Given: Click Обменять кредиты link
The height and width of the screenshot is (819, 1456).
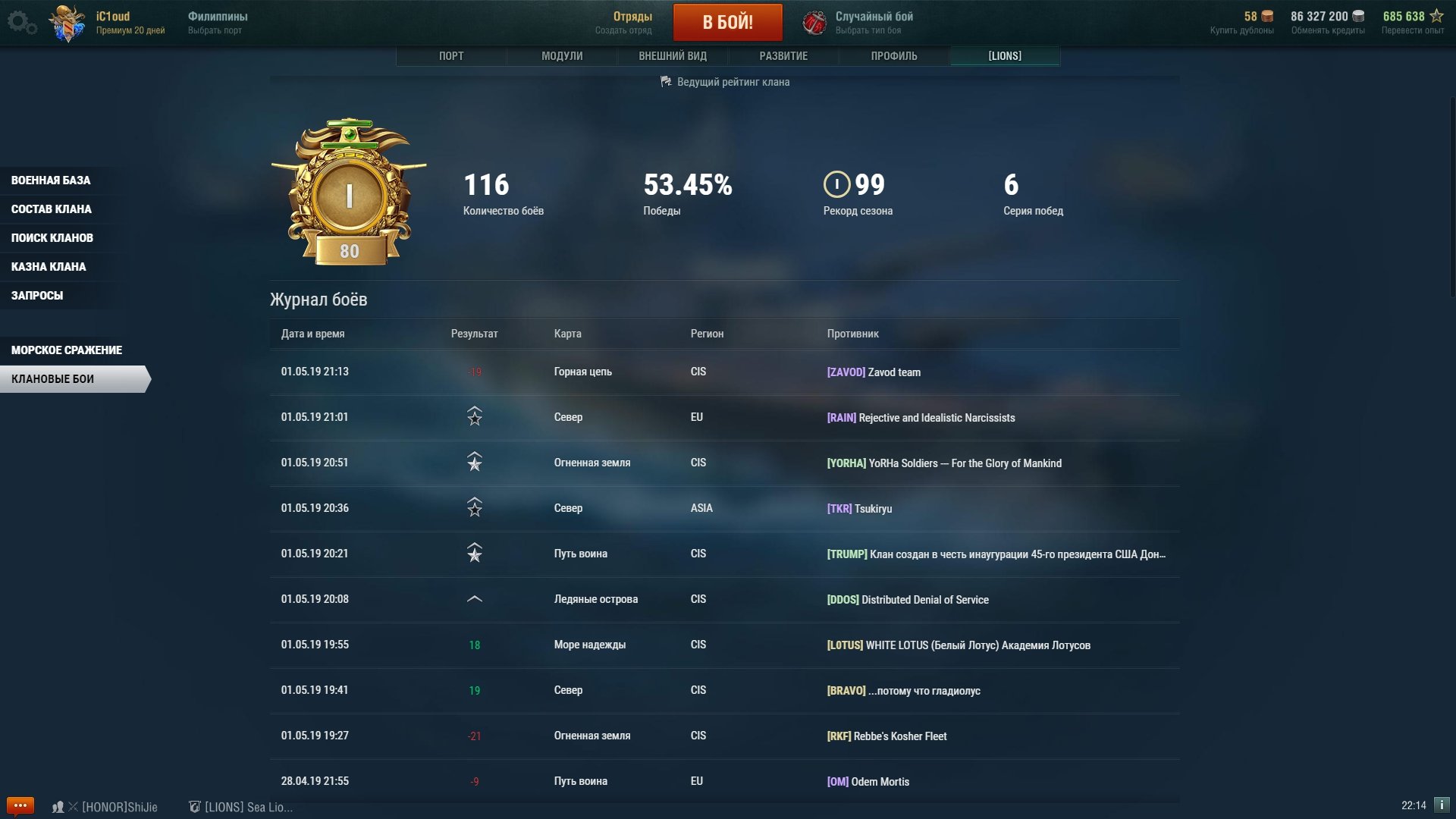Looking at the screenshot, I should (1328, 30).
